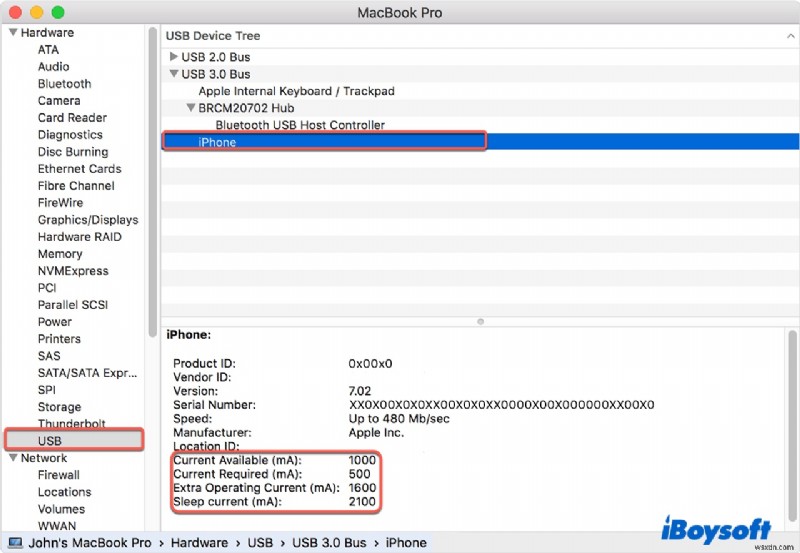The height and width of the screenshot is (553, 800).
Task: Click the green zoom window button
Action: coord(58,12)
